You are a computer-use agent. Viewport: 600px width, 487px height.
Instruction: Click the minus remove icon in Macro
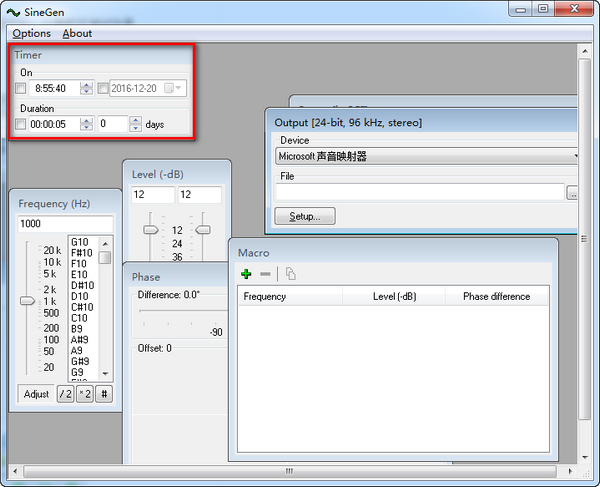(265, 274)
